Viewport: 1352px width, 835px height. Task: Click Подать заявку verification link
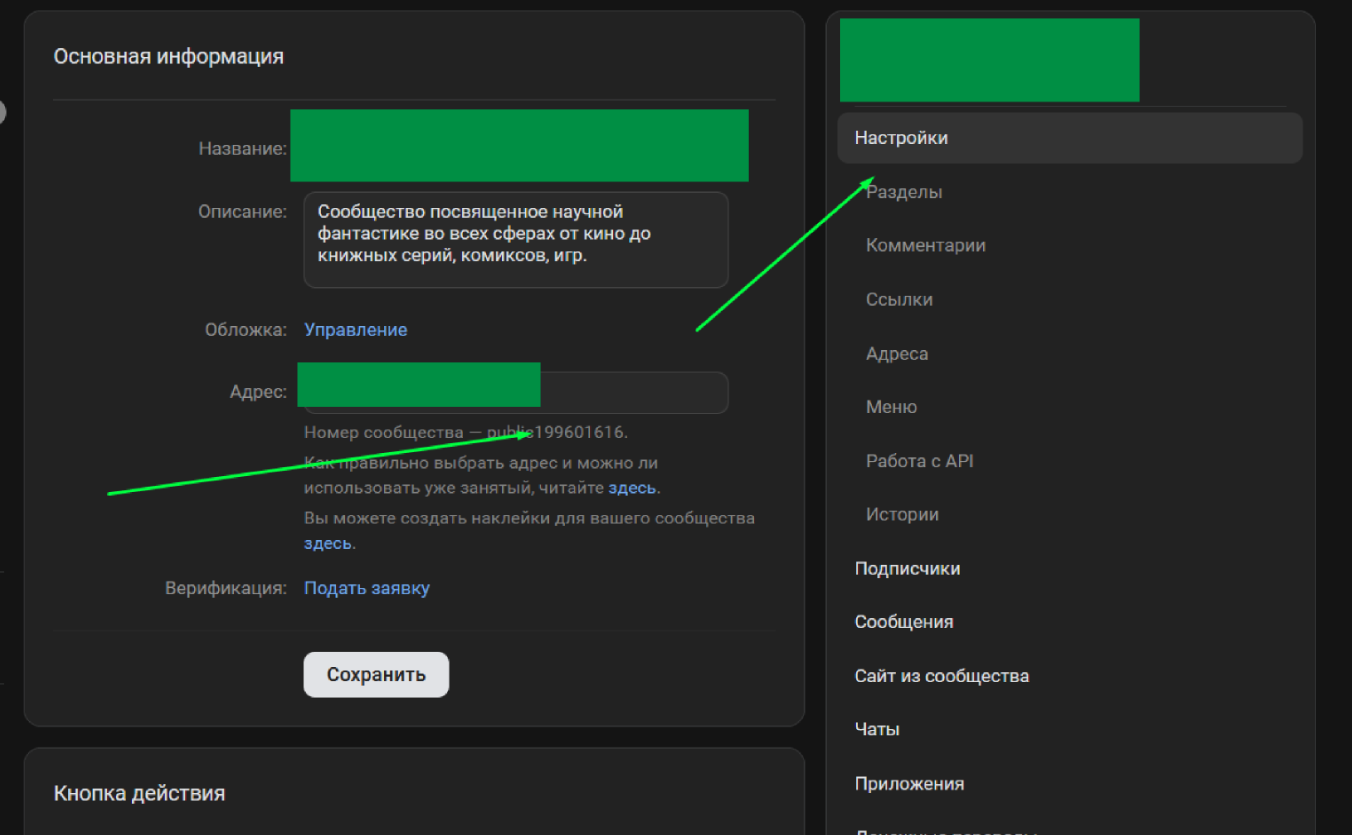click(x=366, y=588)
